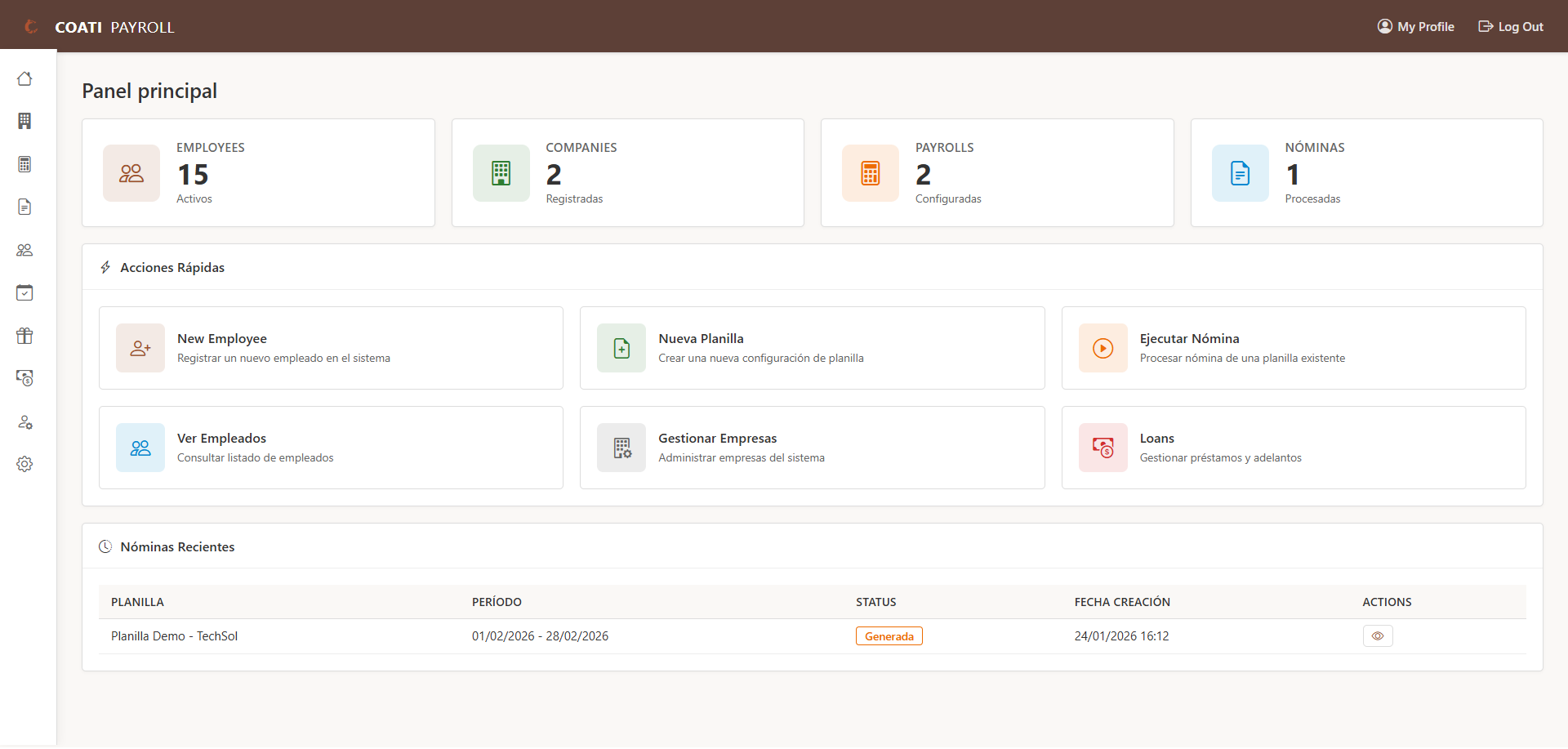This screenshot has height=749, width=1568.
Task: Click the EMPLOYEES summary card
Action: tap(258, 172)
